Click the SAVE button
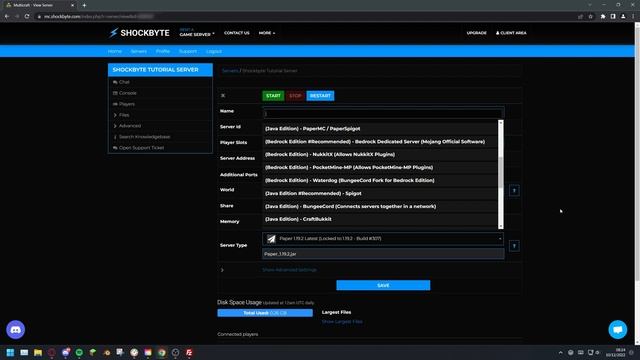Image resolution: width=640 pixels, height=360 pixels. (x=383, y=285)
